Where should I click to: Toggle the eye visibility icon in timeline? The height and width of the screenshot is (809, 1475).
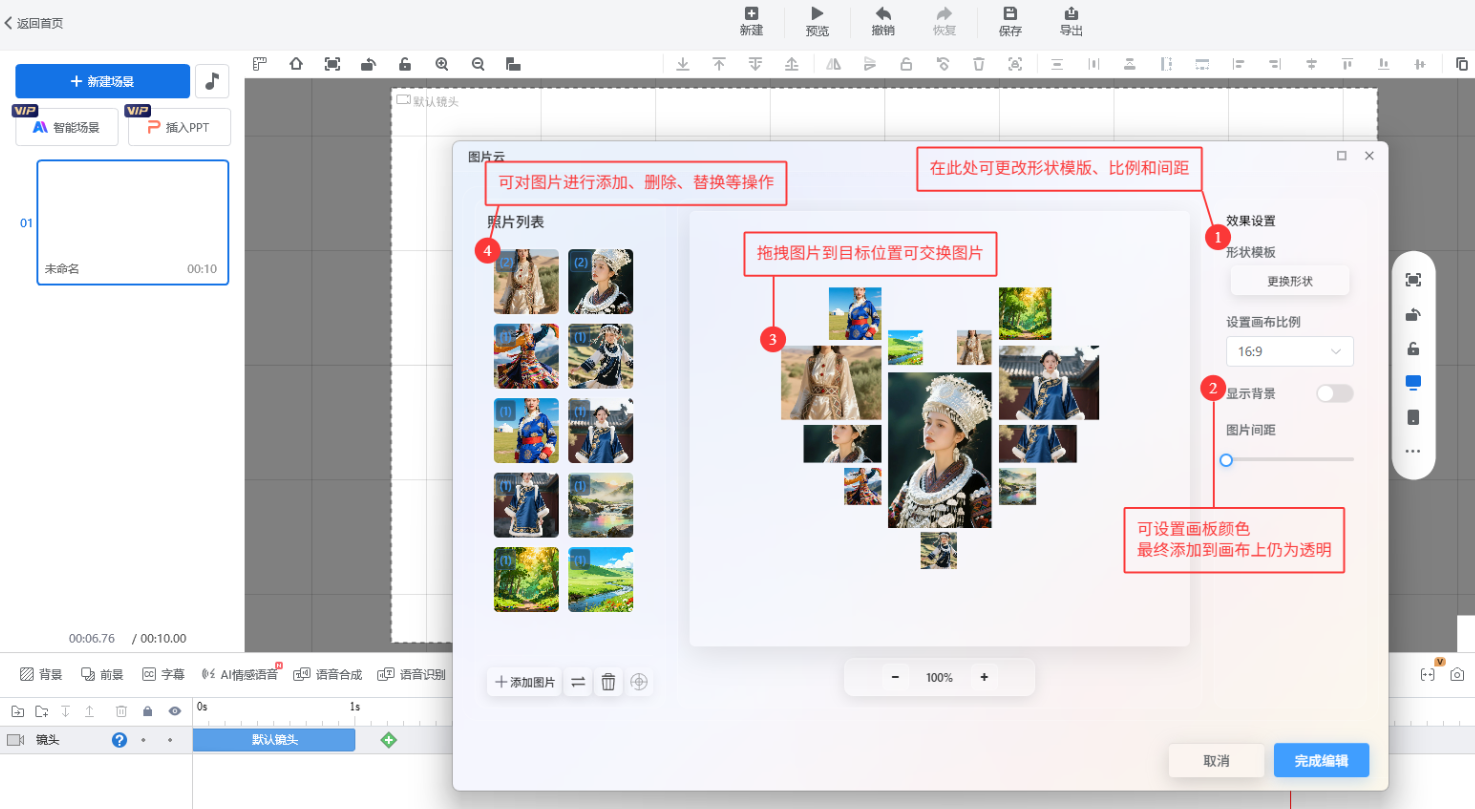pos(175,711)
